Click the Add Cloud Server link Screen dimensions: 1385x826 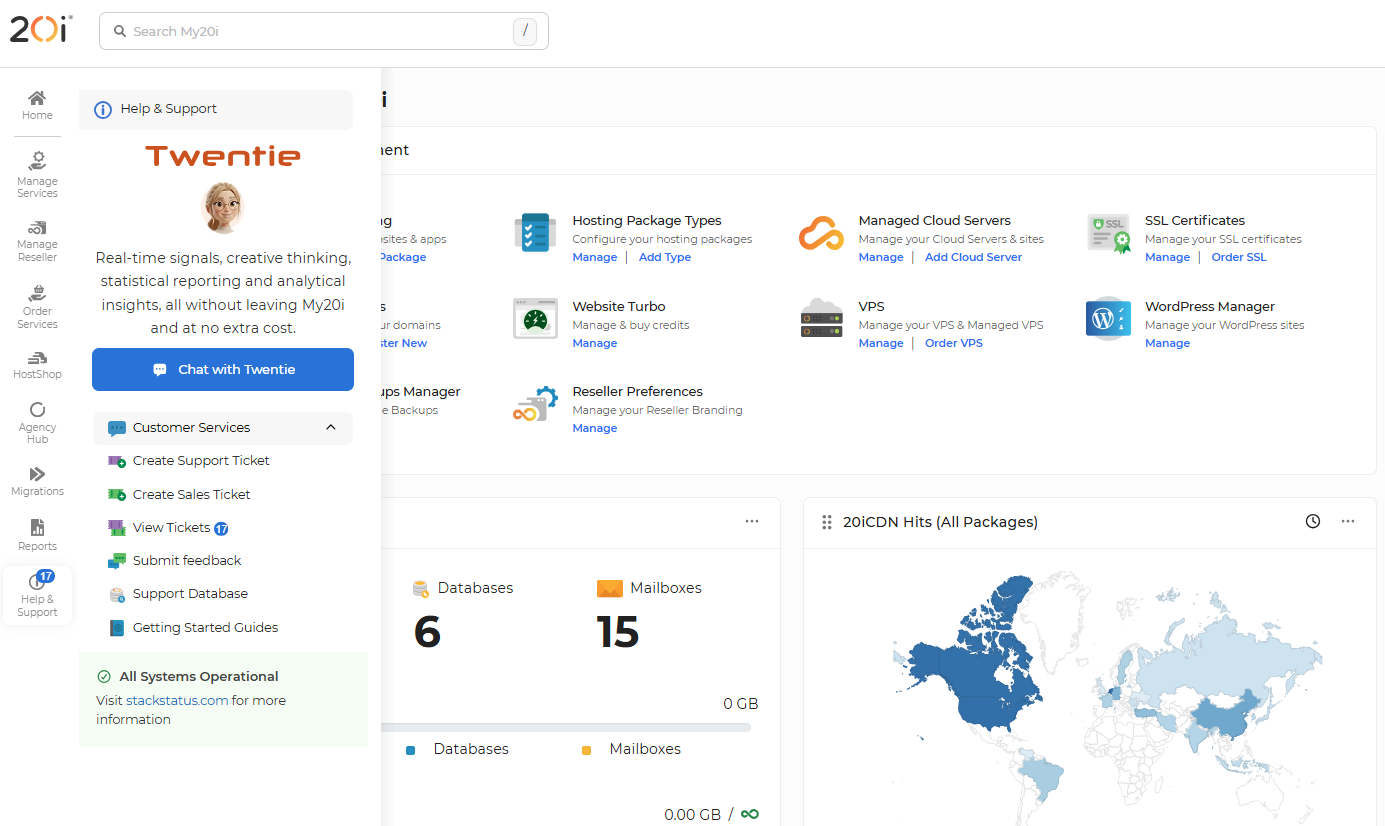(x=973, y=257)
